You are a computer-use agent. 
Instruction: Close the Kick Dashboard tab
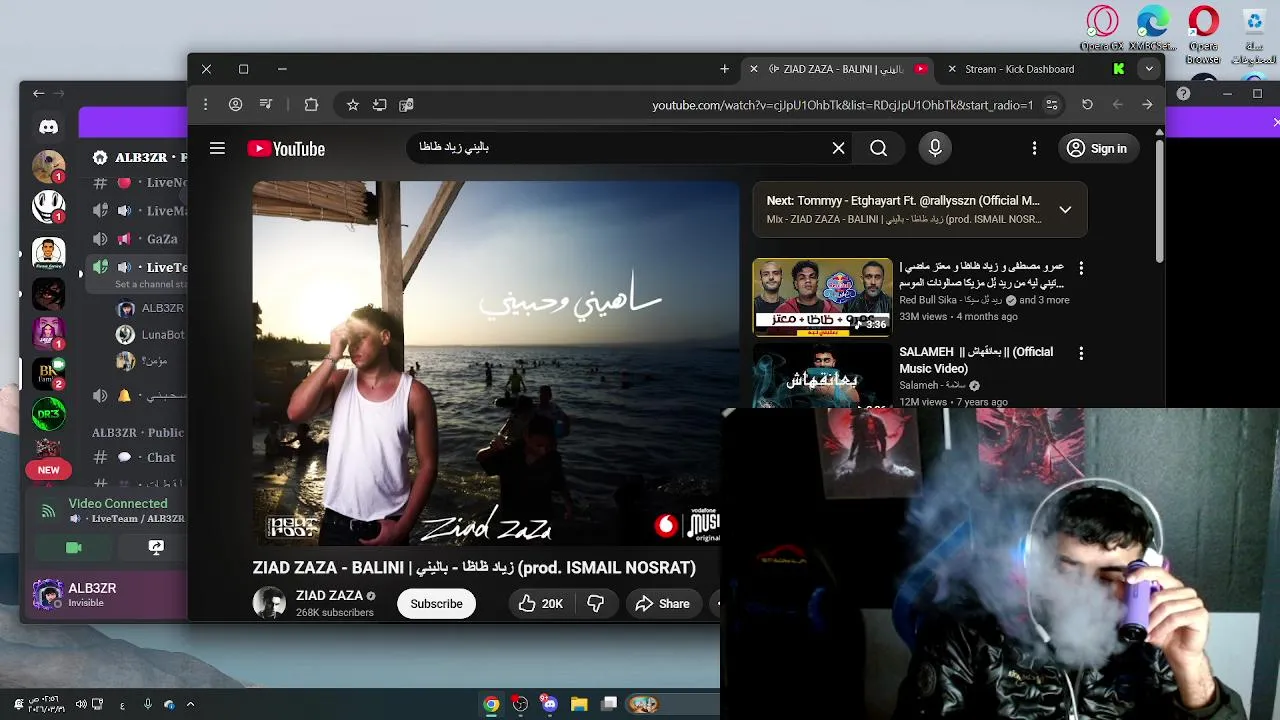tap(952, 69)
